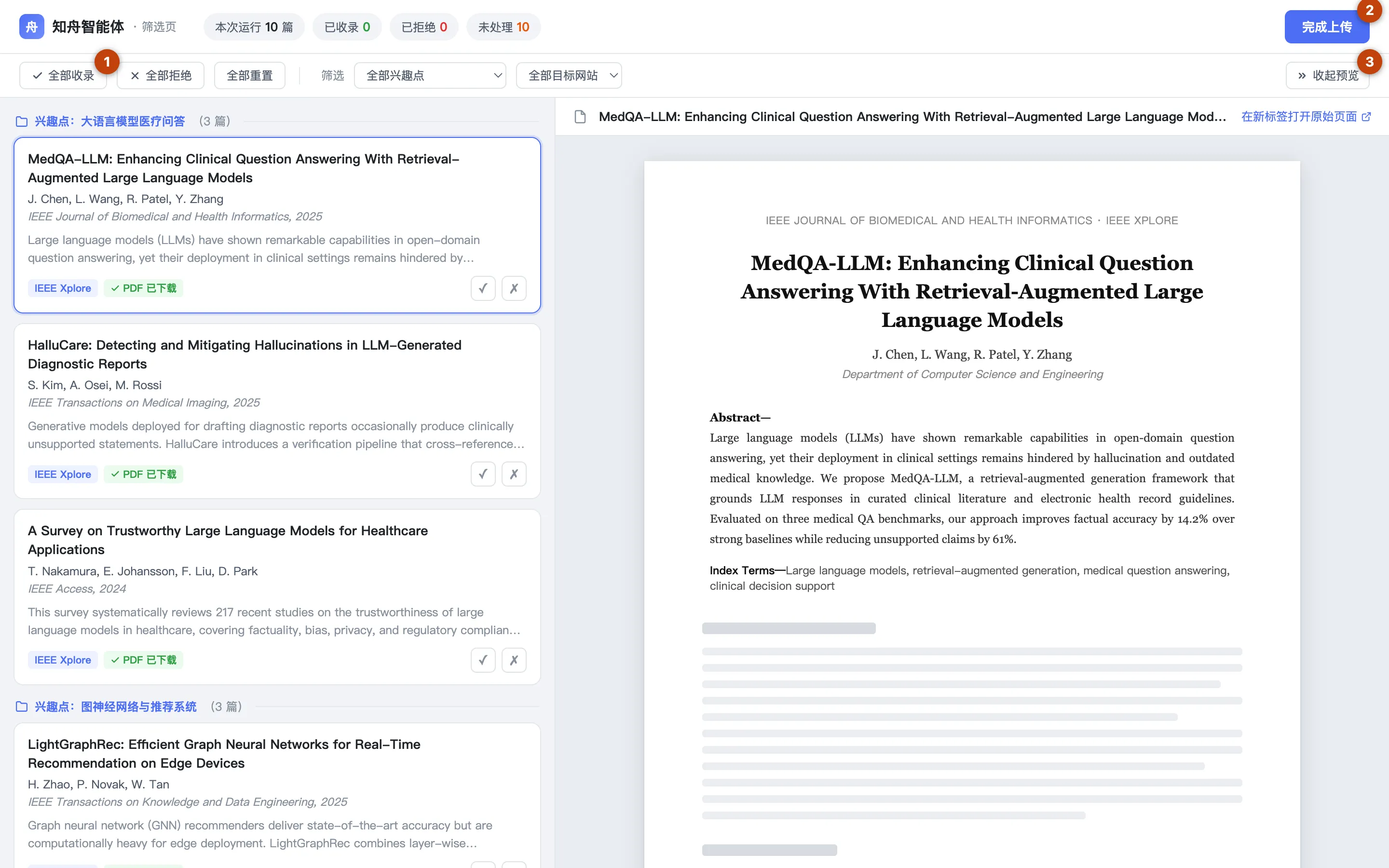
Task: Select the HalluCare paper card title
Action: tap(245, 354)
